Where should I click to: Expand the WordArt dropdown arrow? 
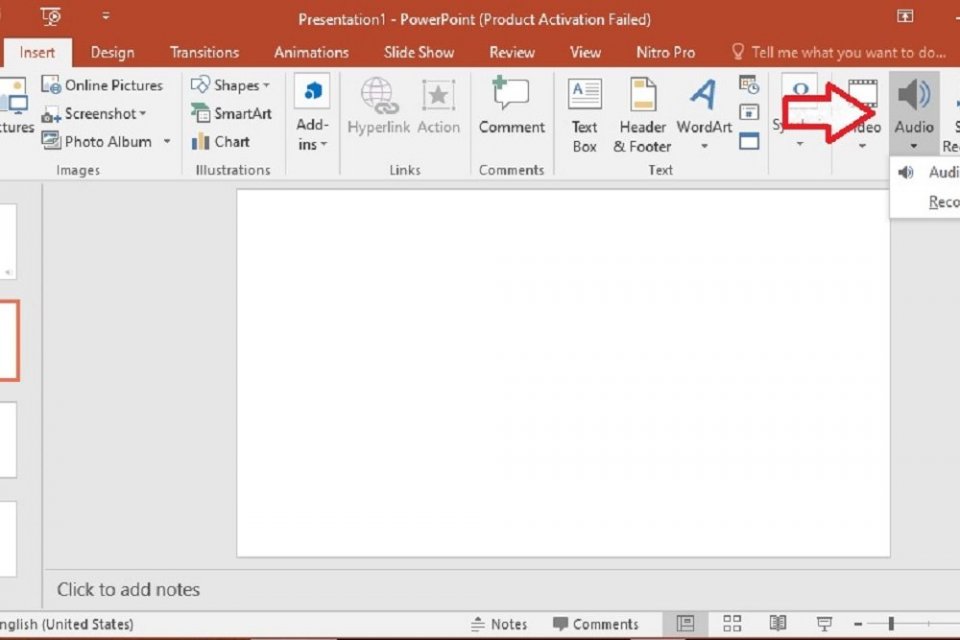(704, 146)
